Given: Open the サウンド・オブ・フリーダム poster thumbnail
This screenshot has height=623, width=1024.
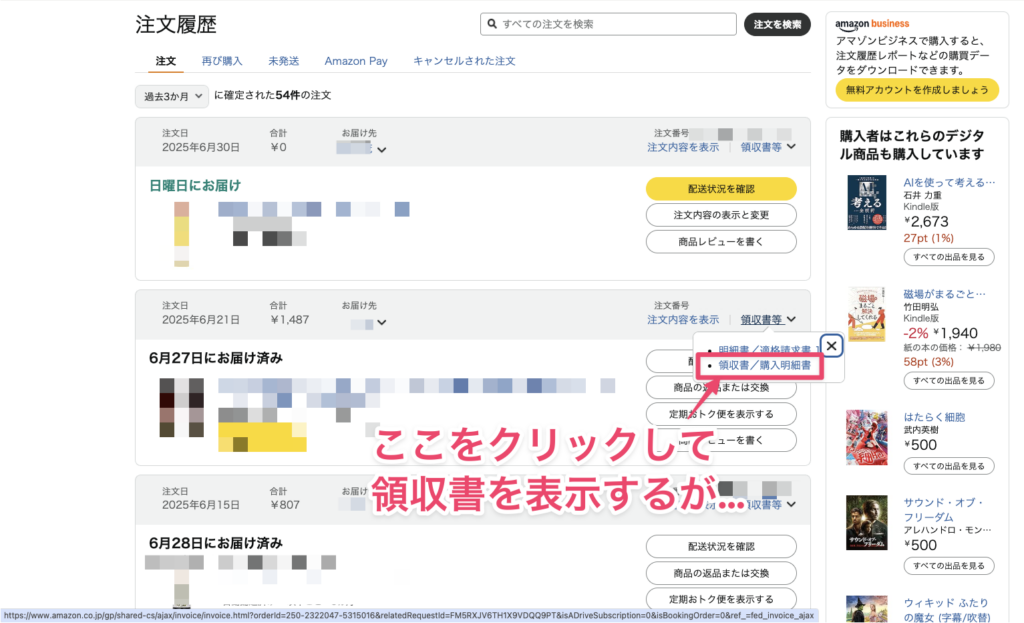Looking at the screenshot, I should click(x=867, y=522).
